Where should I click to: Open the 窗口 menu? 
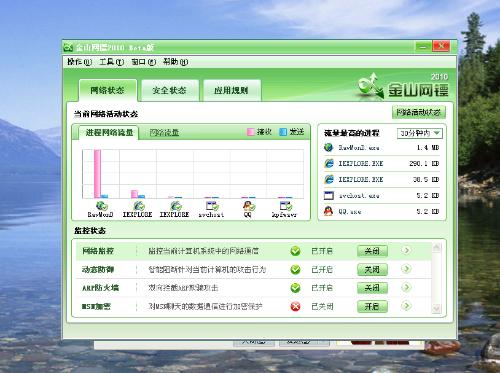pos(143,62)
